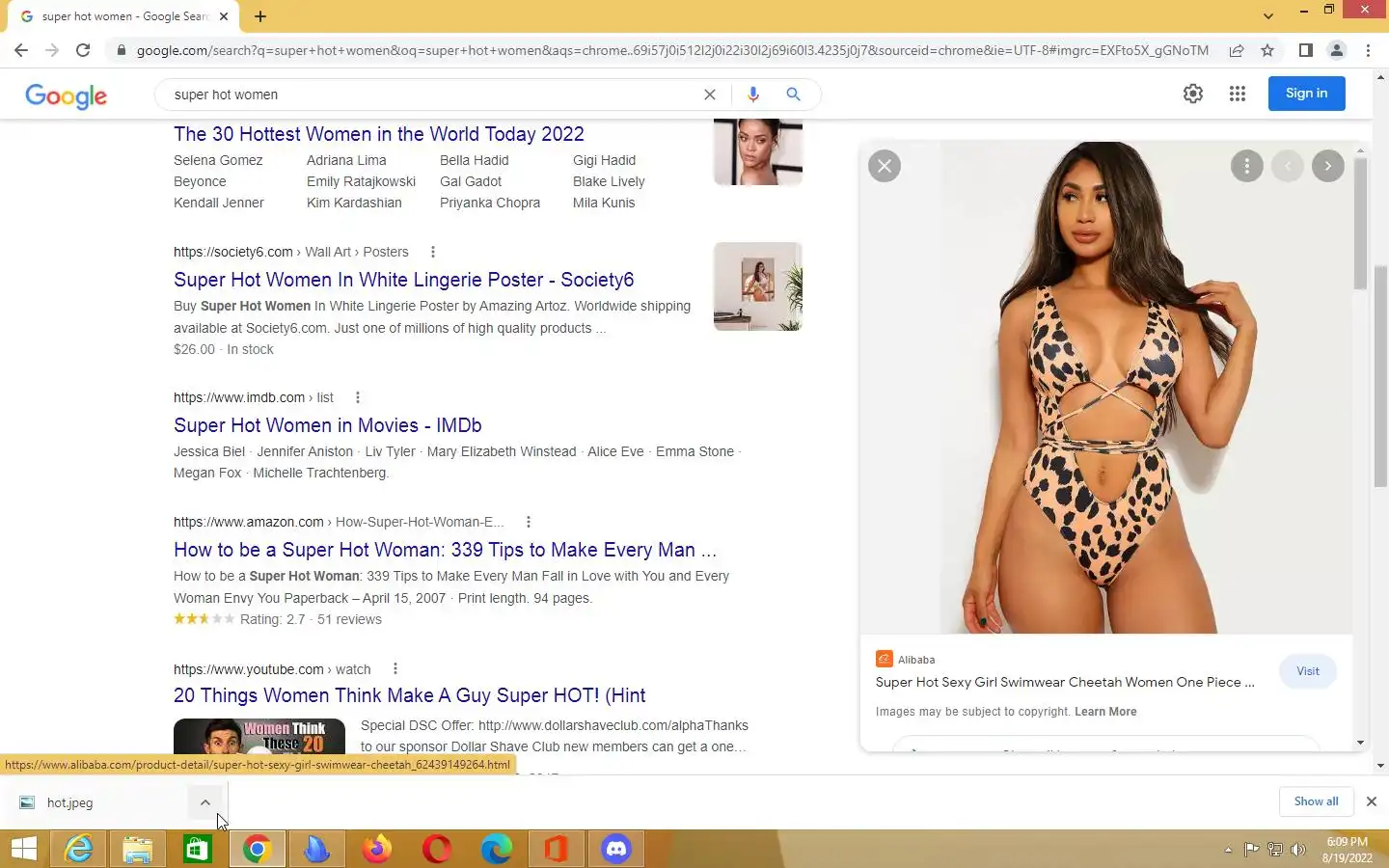This screenshot has height=868, width=1389.
Task: Open Google apps grid
Action: 1238,94
